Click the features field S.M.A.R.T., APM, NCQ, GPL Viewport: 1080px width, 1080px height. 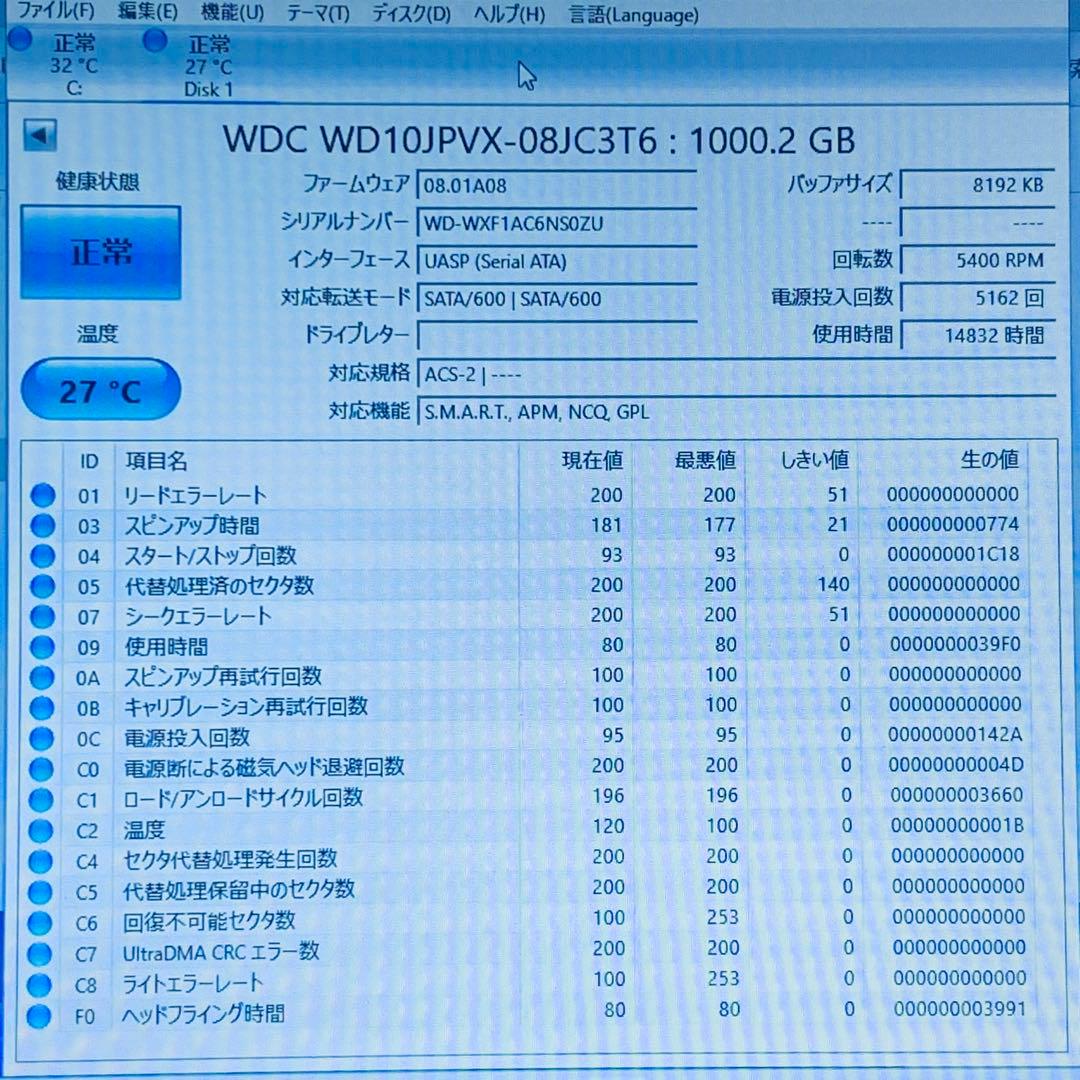pos(736,411)
